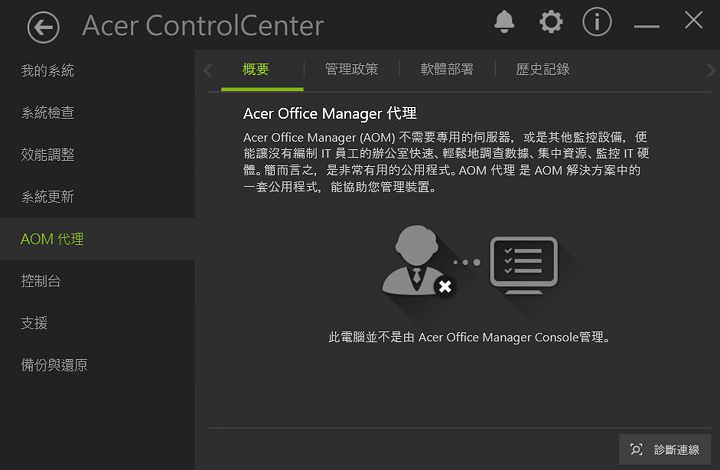Viewport: 720px width, 470px height.
Task: Switch to the 管理政策 tab
Action: point(351,69)
